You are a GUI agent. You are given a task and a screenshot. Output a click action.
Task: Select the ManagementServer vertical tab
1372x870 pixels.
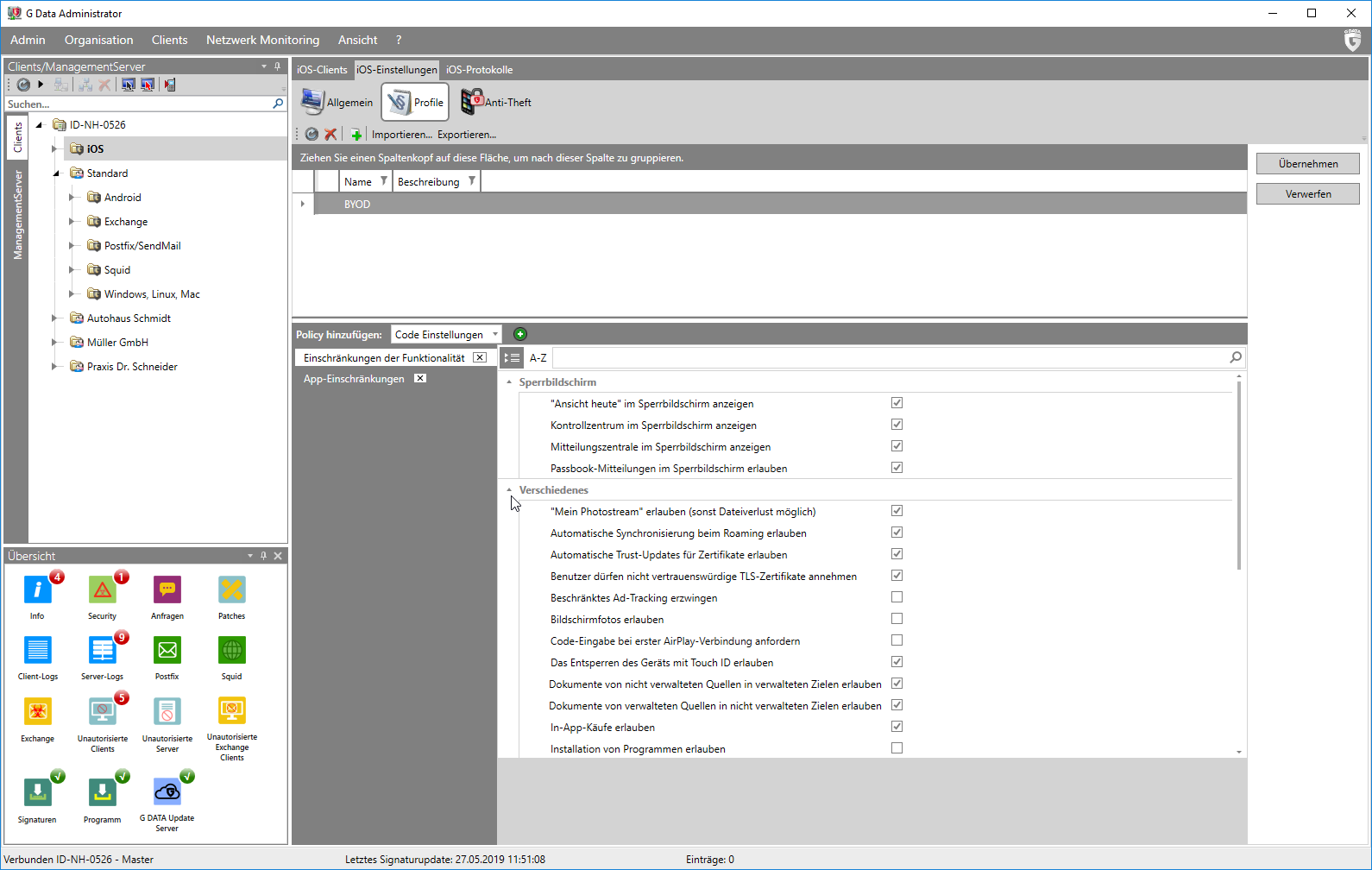[x=17, y=215]
